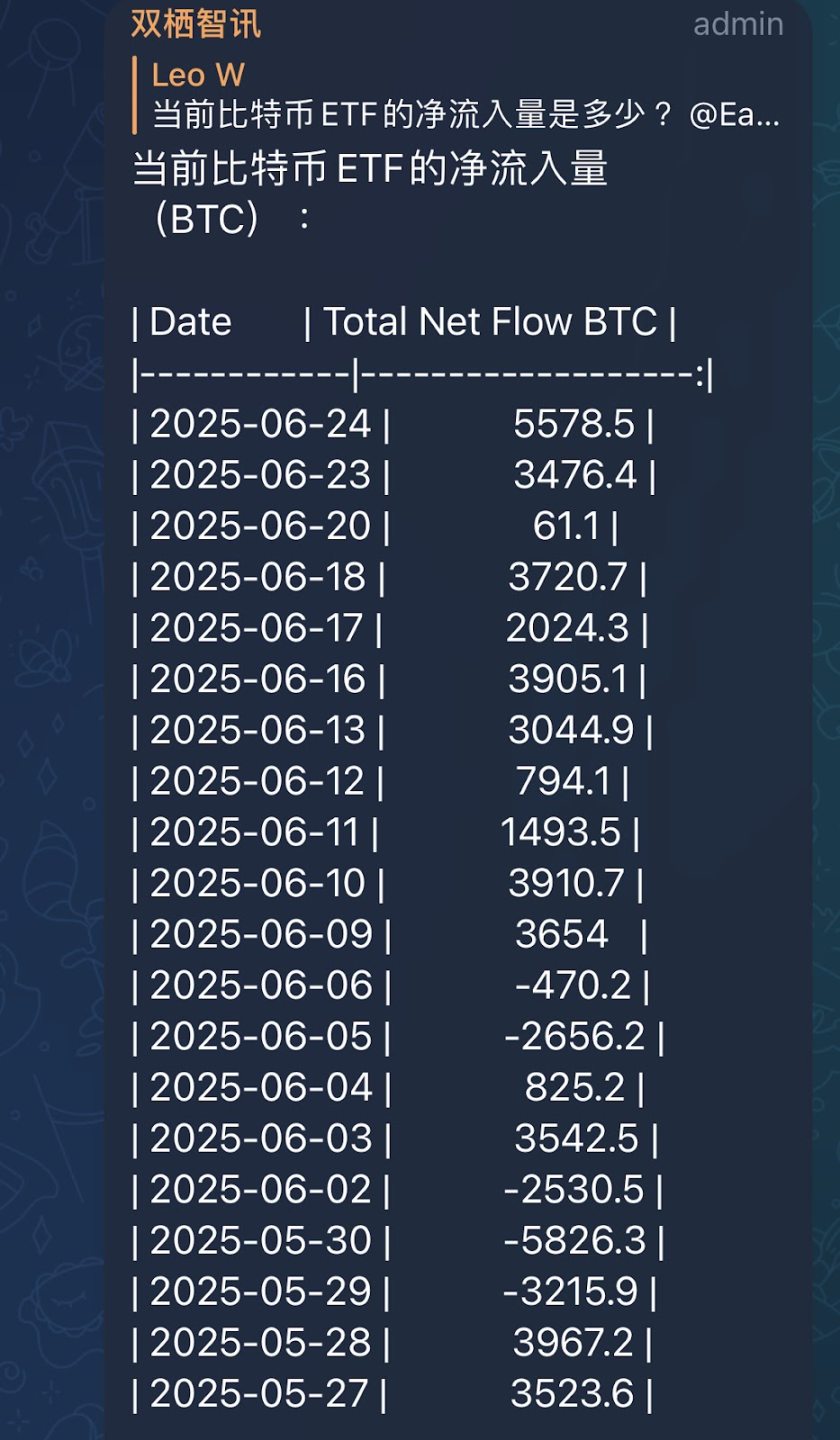This screenshot has height=1440, width=840.
Task: Click the date 2025-06-16
Action: coord(257,680)
